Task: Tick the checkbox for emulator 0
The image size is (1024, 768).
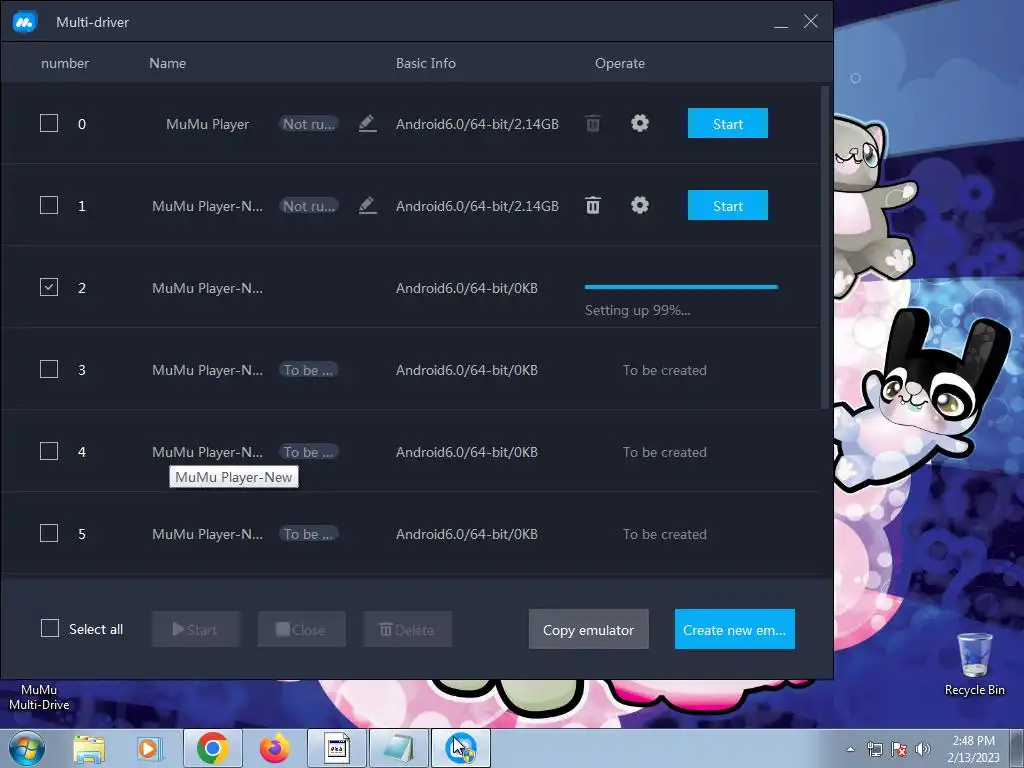Action: (49, 123)
